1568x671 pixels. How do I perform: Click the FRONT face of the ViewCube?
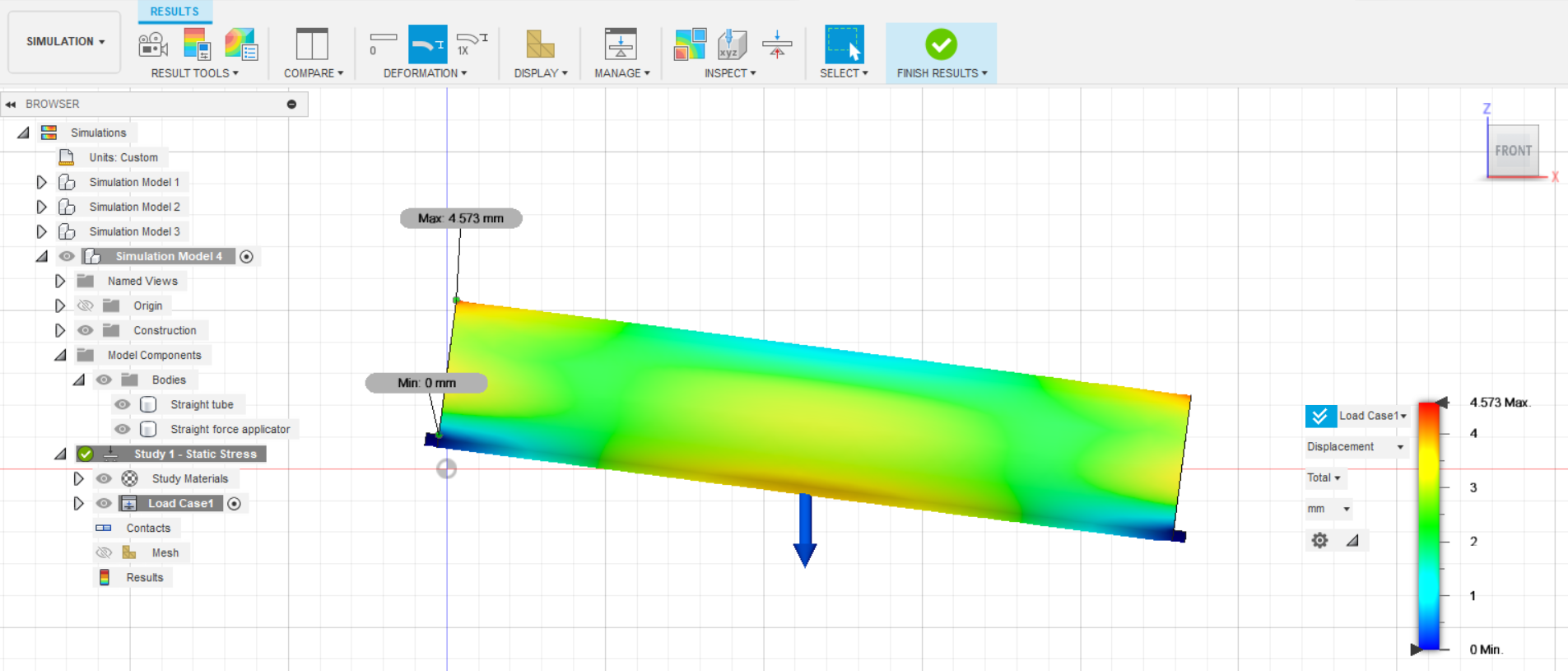1513,151
